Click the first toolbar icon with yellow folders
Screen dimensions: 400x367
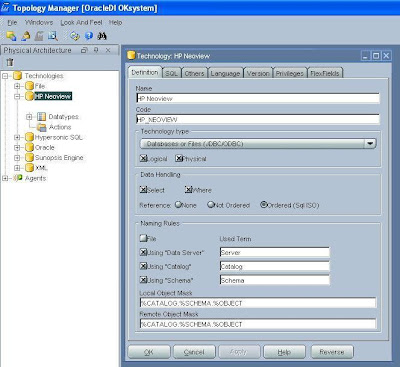[11, 36]
